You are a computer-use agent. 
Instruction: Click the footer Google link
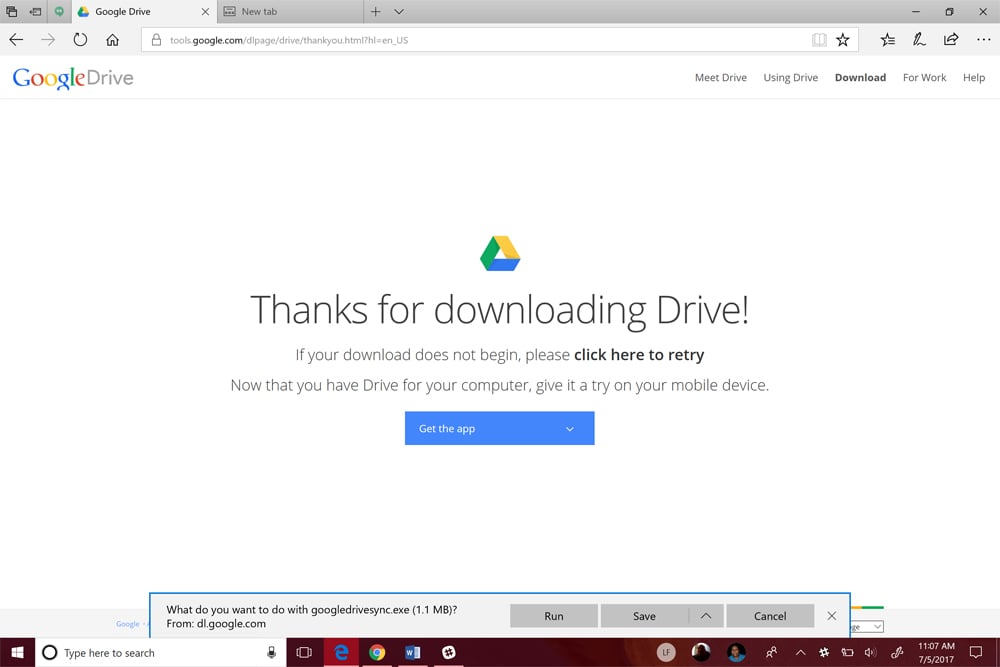pyautogui.click(x=128, y=624)
